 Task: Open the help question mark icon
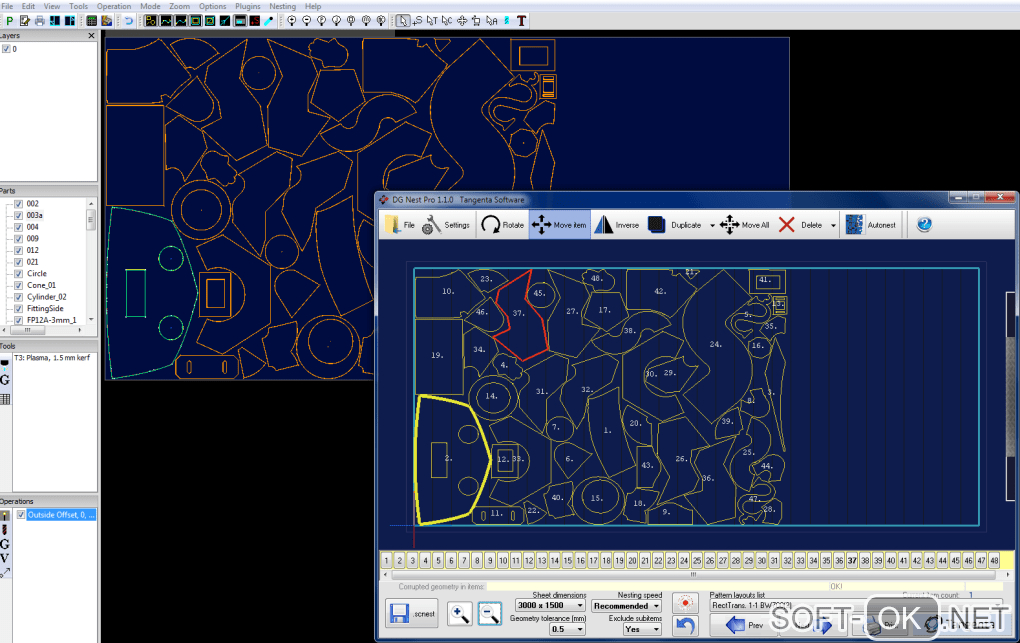coord(924,225)
